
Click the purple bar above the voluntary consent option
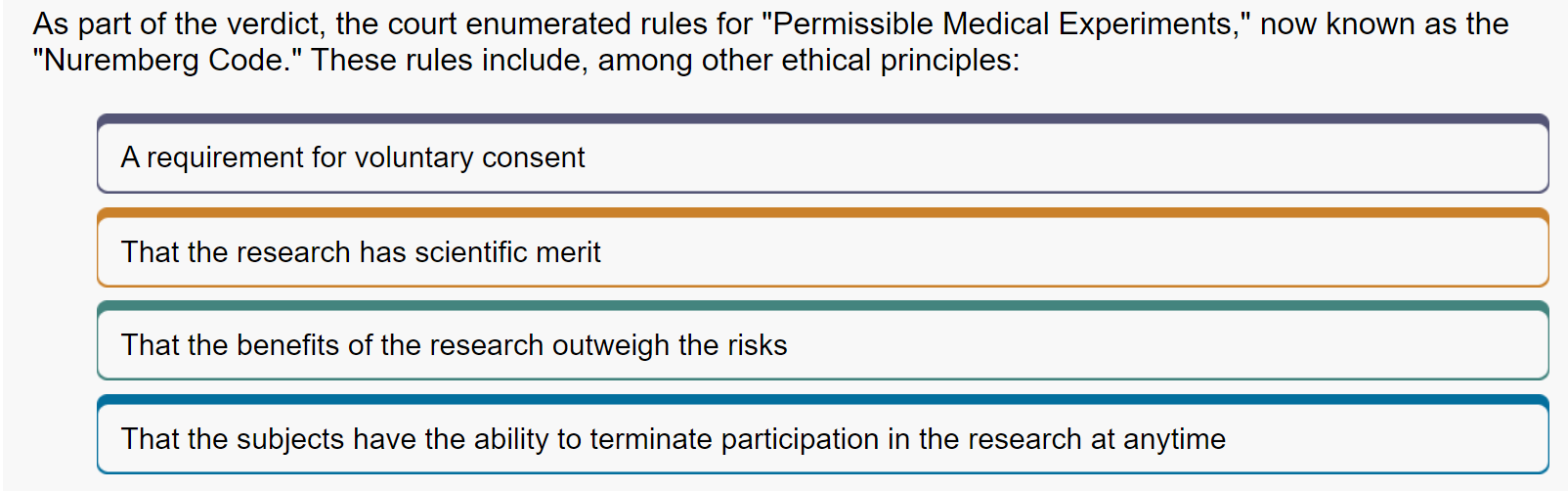[822, 119]
